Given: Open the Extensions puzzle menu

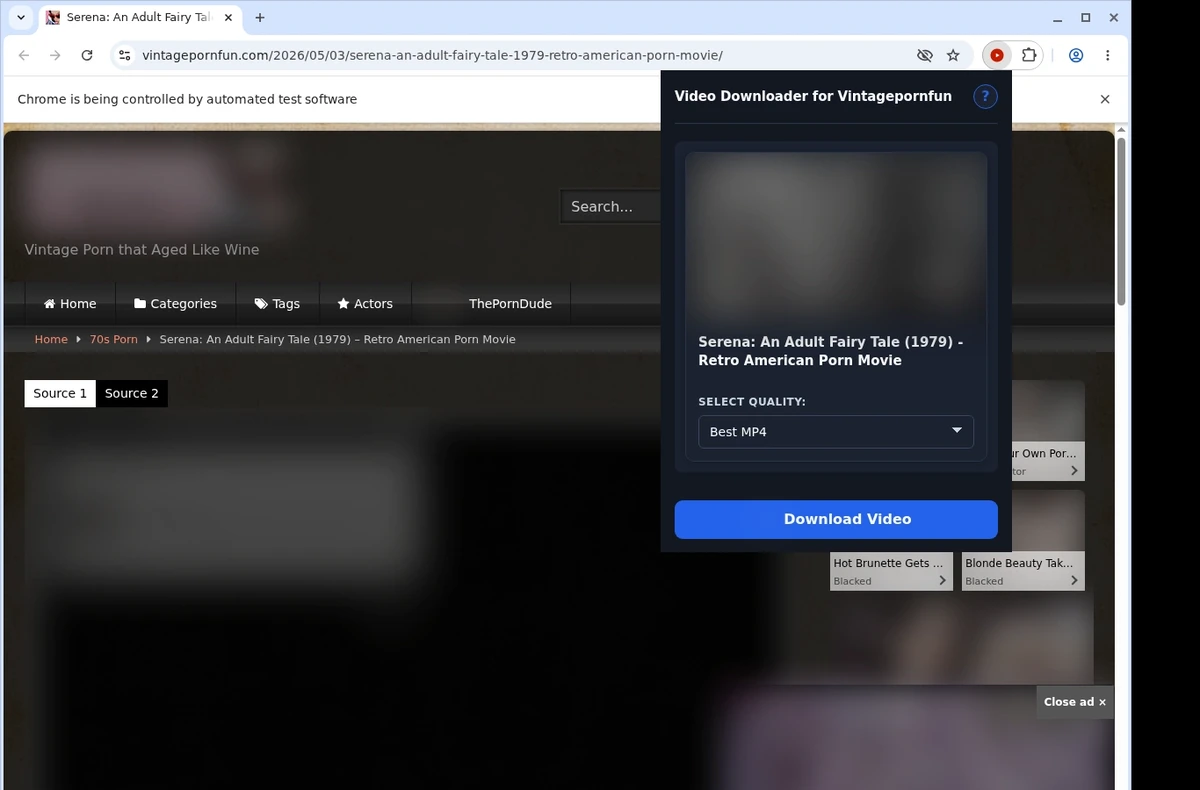Looking at the screenshot, I should click(x=1028, y=56).
